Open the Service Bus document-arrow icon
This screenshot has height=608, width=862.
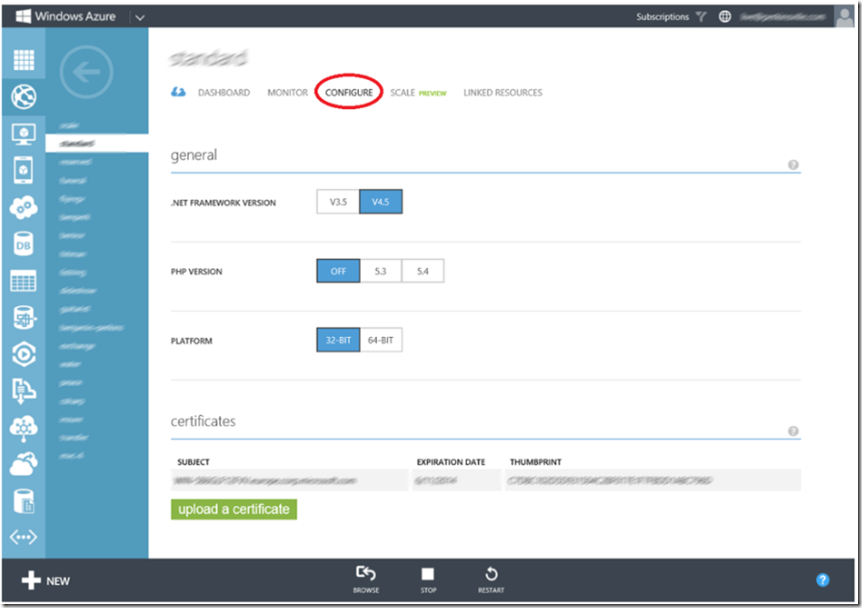click(24, 391)
